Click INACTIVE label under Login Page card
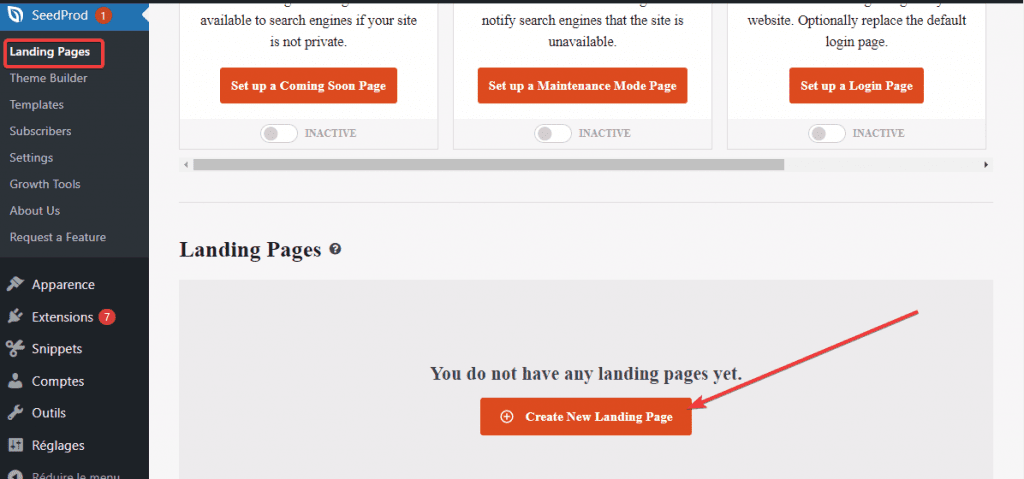Viewport: 1024px width, 479px height. (x=879, y=133)
